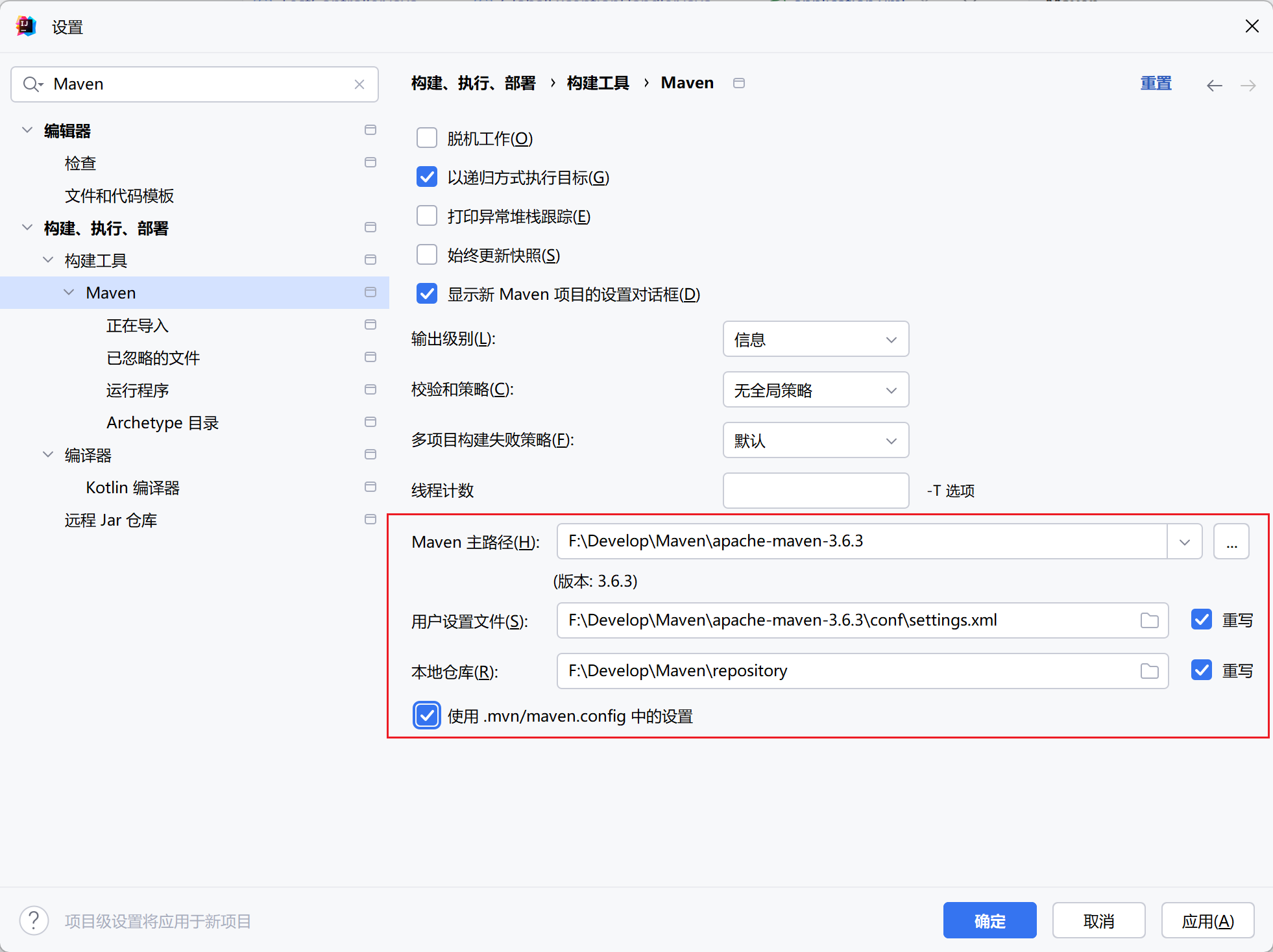
Task: Collapse the 编辑器 tree node
Action: [27, 130]
